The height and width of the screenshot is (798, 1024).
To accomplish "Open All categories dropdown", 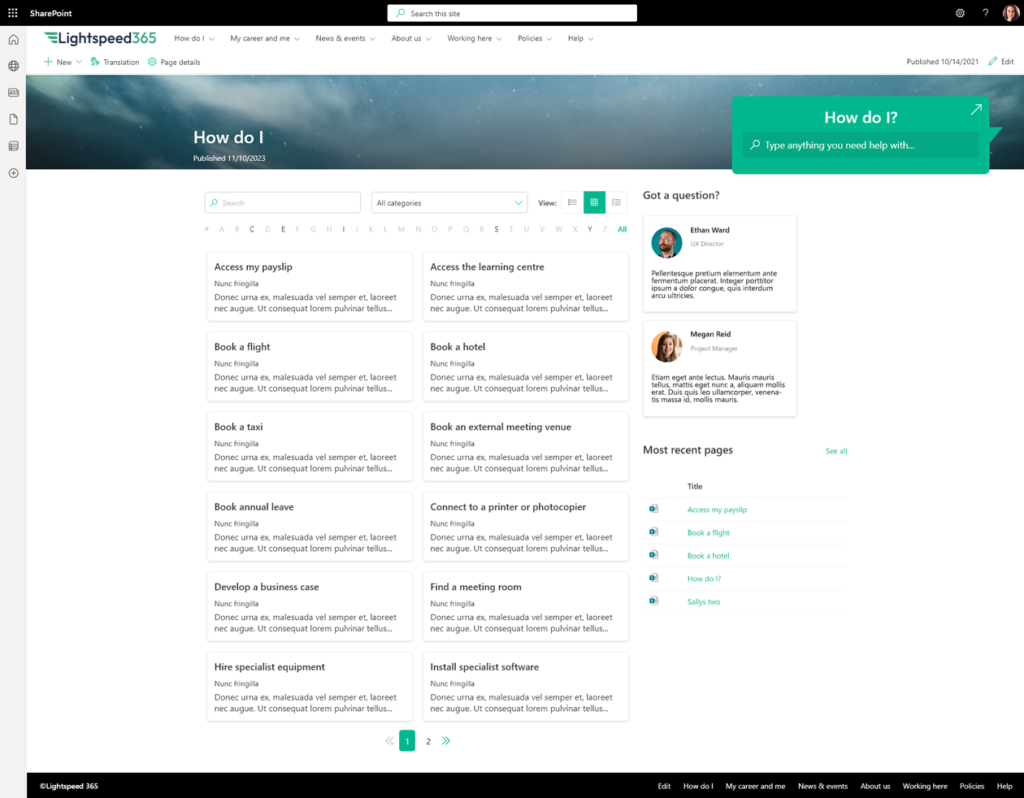I will click(x=449, y=202).
